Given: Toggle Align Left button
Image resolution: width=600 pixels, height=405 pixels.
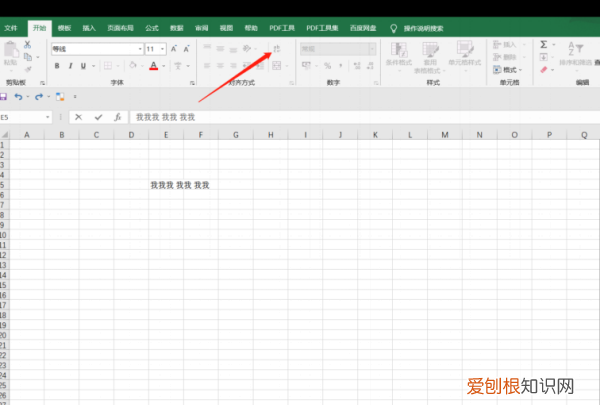Looking at the screenshot, I should point(207,65).
